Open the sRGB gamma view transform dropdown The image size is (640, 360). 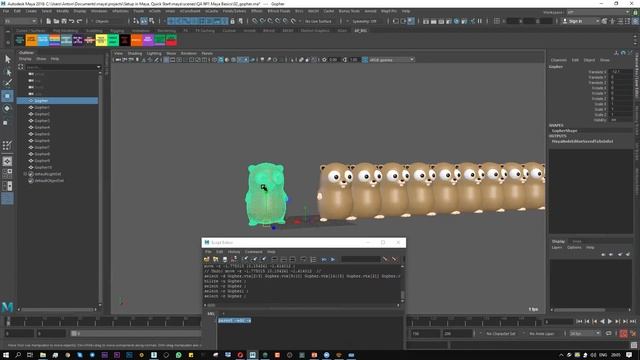[392, 60]
